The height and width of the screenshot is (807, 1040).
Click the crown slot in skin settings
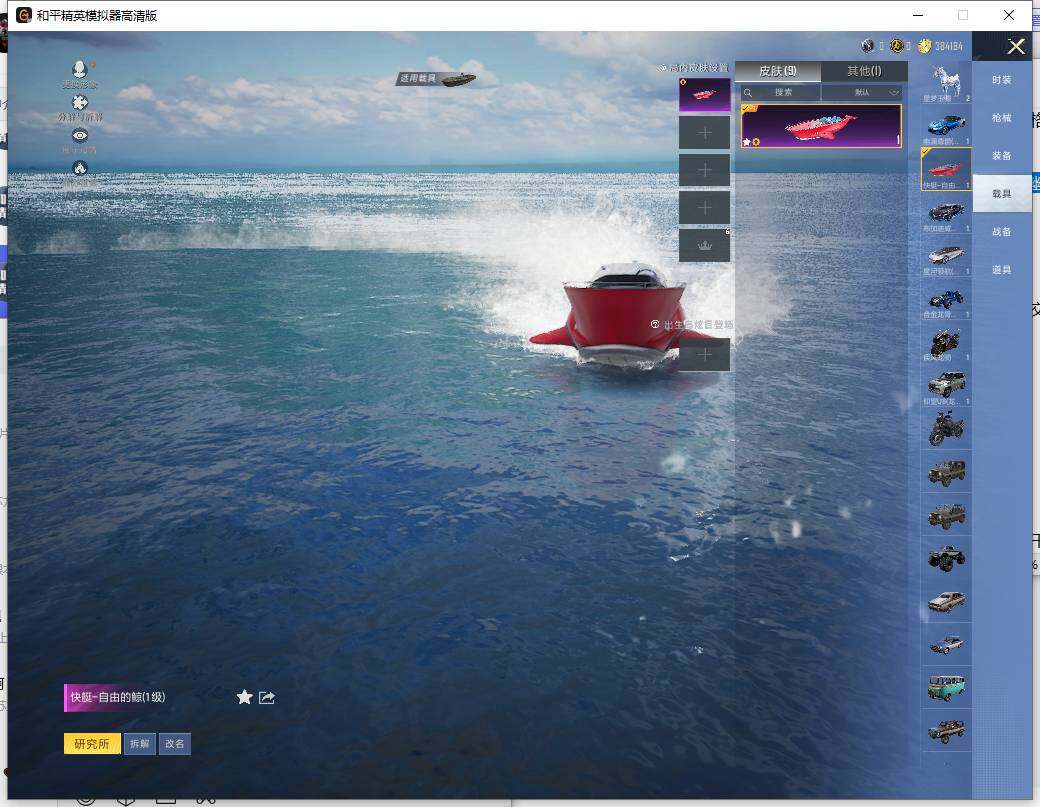pos(704,246)
